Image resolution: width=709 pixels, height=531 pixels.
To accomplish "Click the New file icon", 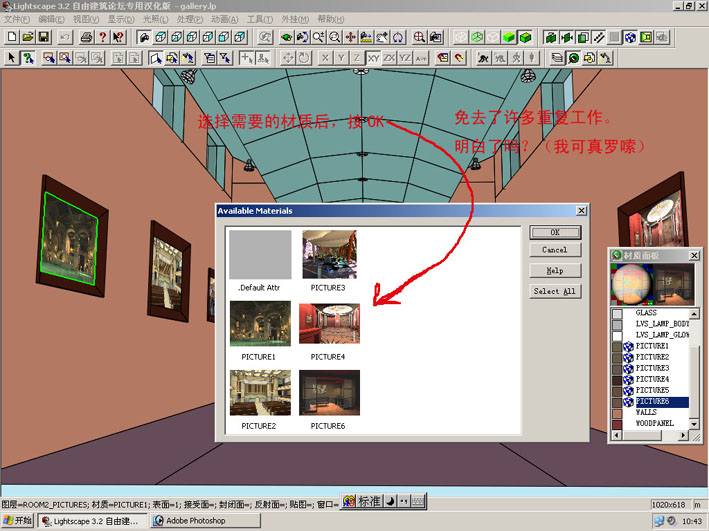I will click(12, 37).
